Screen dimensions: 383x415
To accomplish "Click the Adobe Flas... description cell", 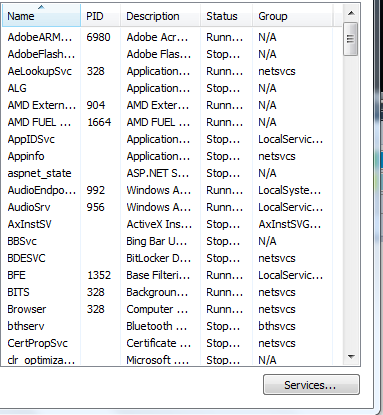I will pyautogui.click(x=159, y=54).
